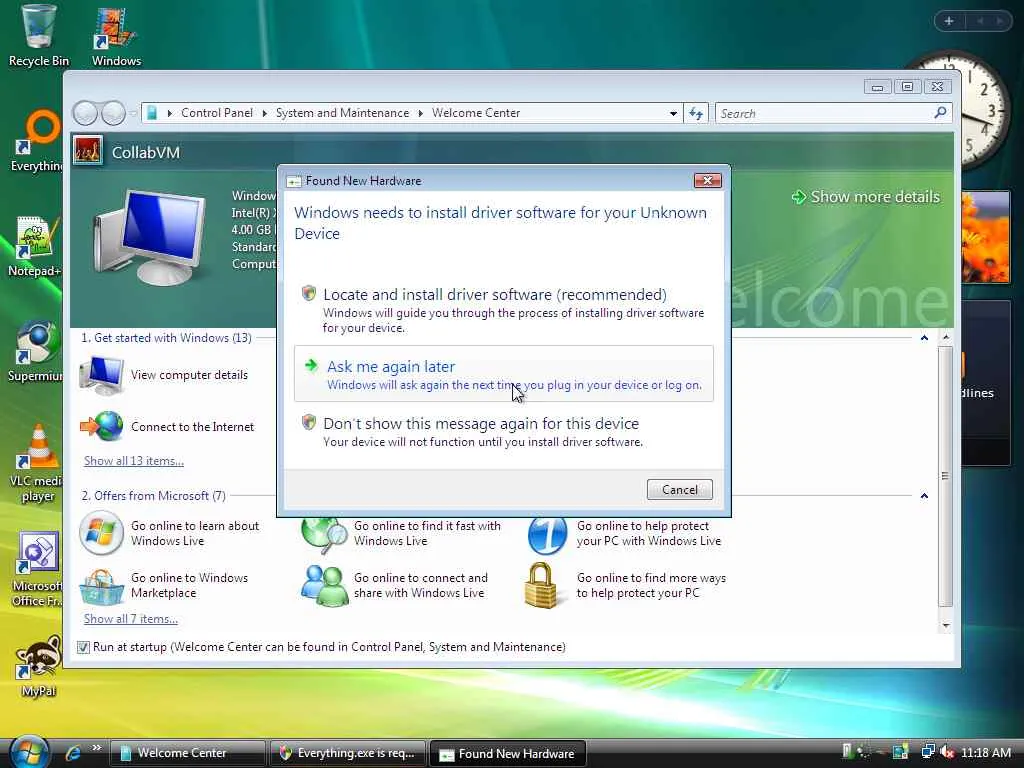
Task: Click the CollabVM user picture
Action: [x=87, y=151]
